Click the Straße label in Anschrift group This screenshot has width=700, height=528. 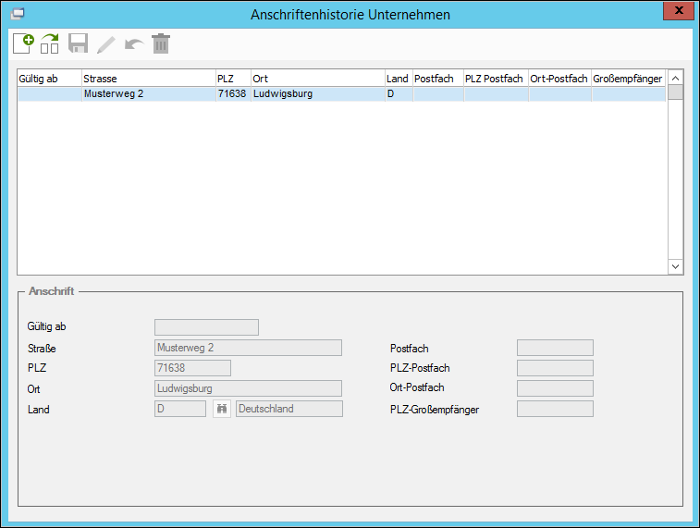42,349
